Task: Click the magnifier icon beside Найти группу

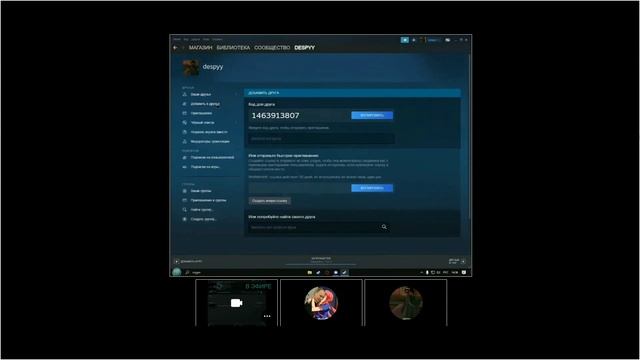Action: click(x=184, y=209)
